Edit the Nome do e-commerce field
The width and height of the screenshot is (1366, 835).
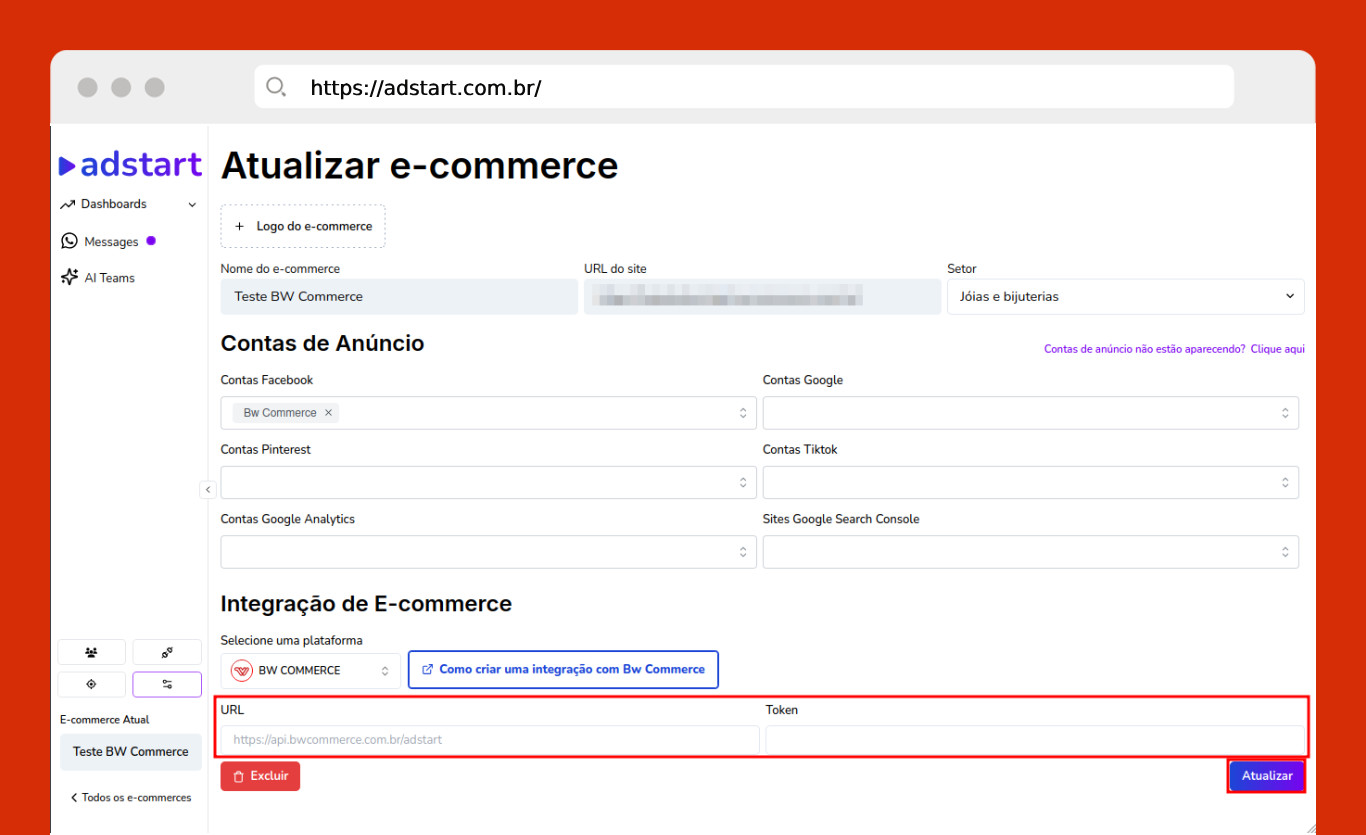(399, 297)
